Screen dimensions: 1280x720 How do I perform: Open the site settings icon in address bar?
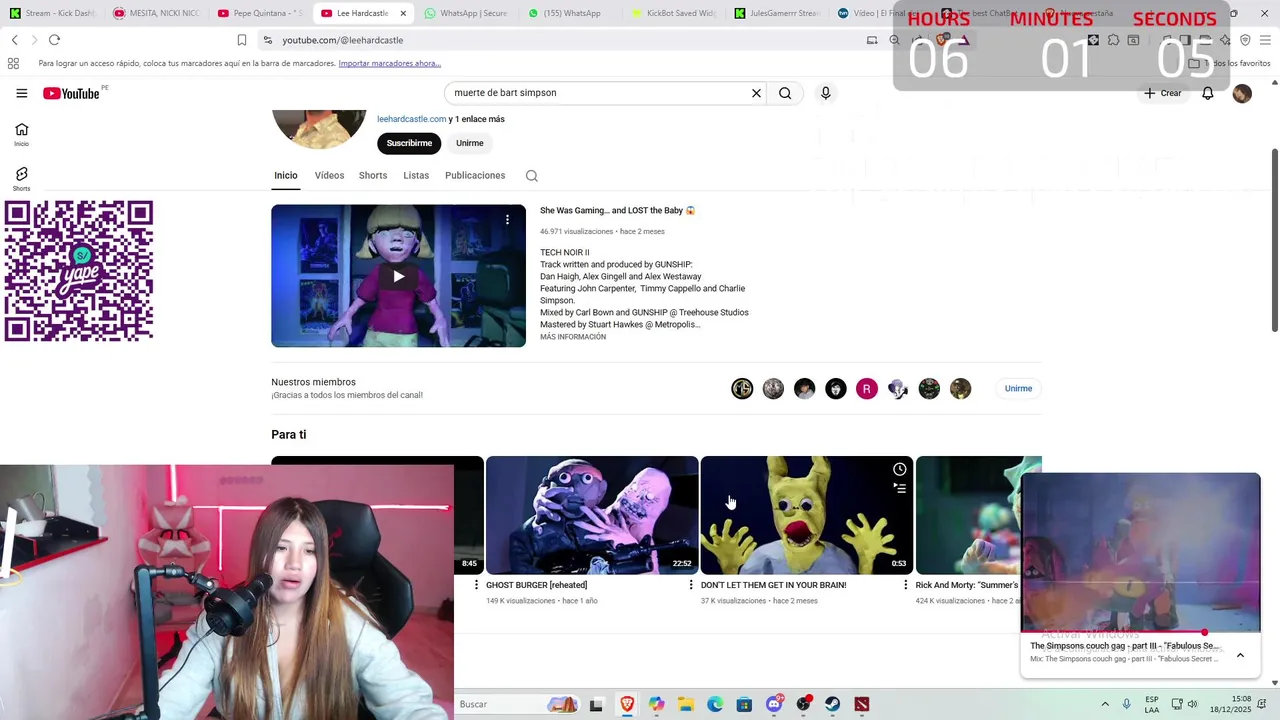(x=267, y=40)
